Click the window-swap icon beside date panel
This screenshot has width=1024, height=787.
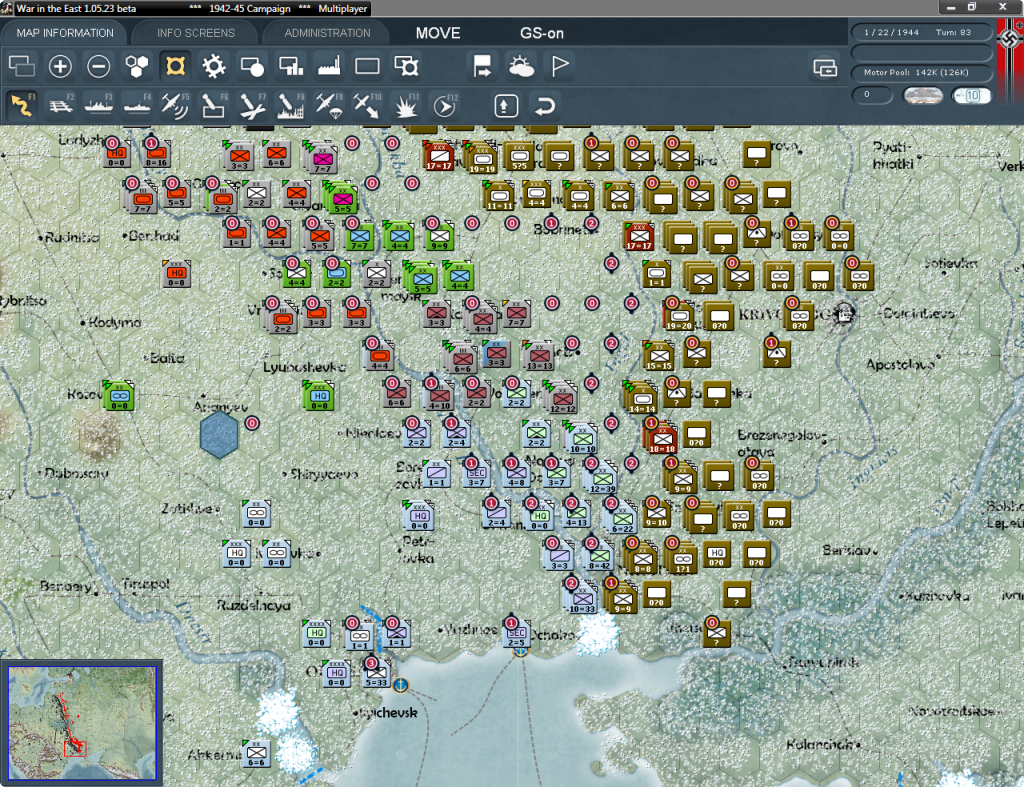825,67
